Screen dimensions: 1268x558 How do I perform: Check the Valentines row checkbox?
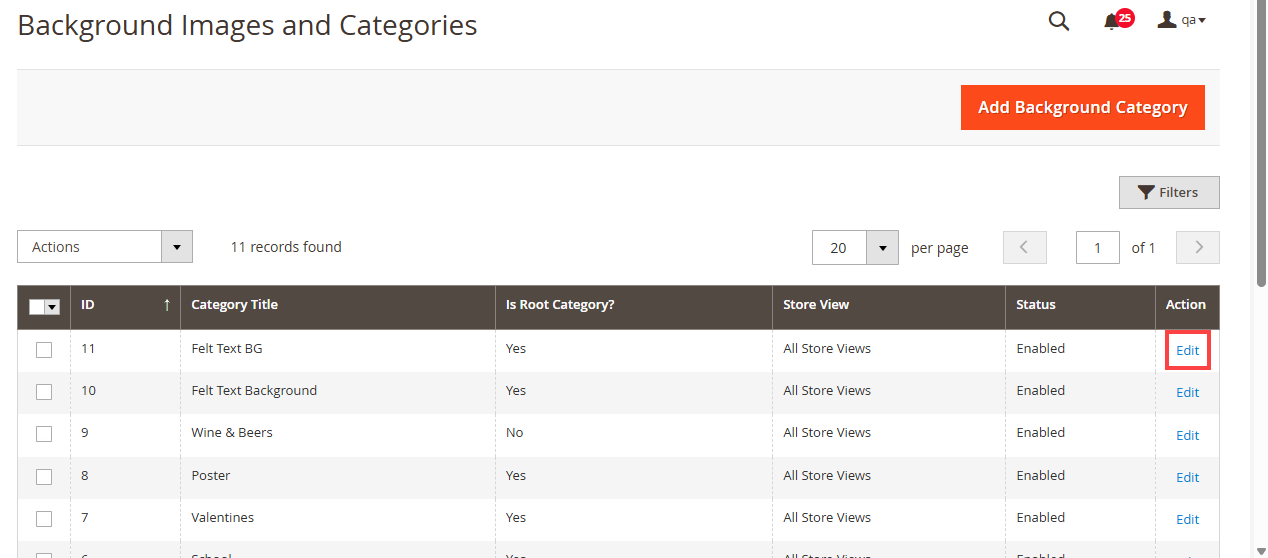(x=44, y=519)
